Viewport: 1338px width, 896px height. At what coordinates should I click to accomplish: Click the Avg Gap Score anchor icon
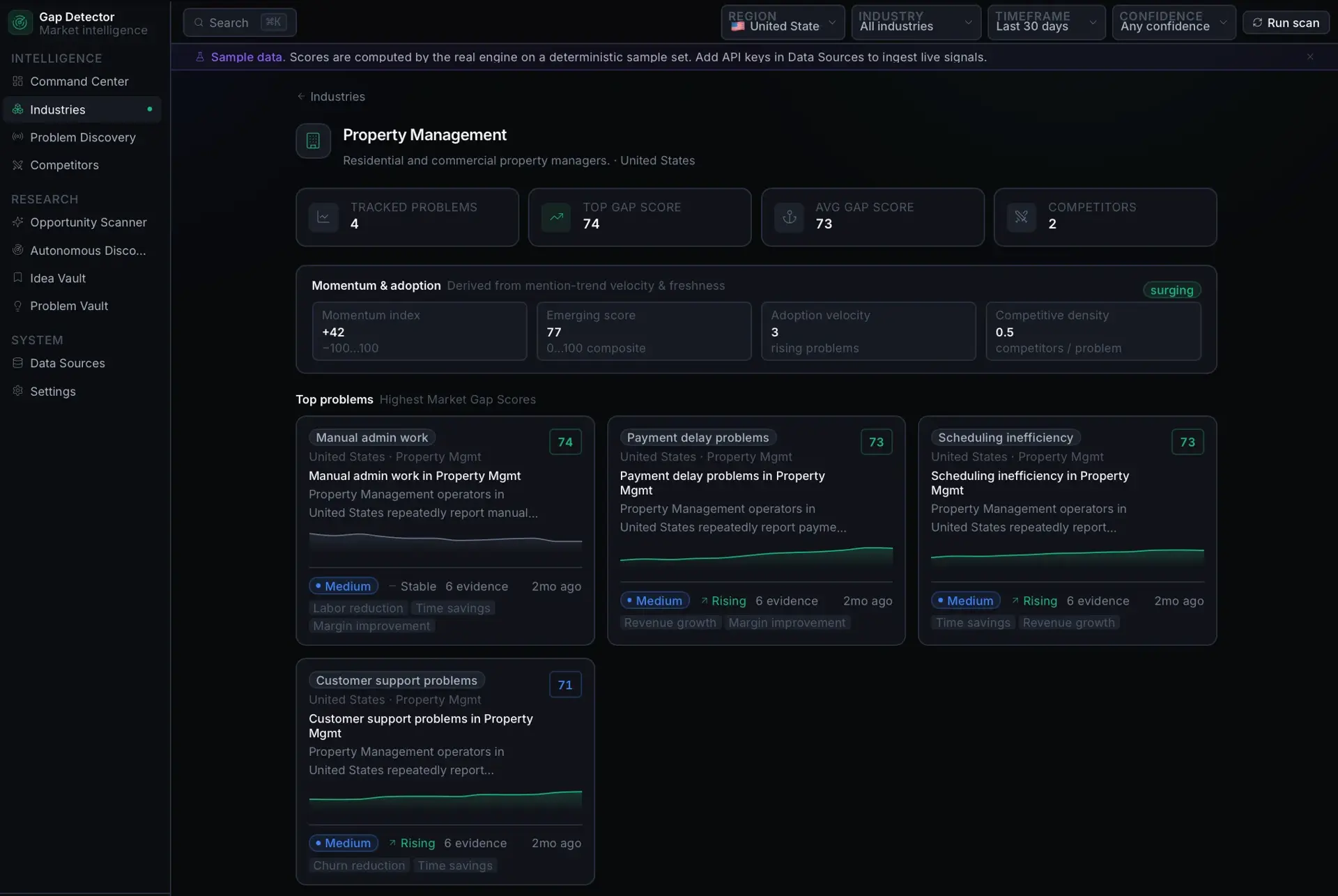point(789,217)
